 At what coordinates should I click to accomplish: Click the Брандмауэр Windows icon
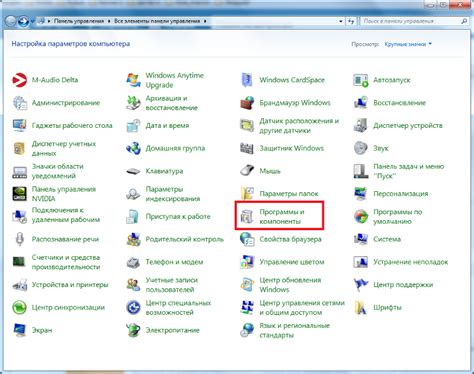pos(247,103)
